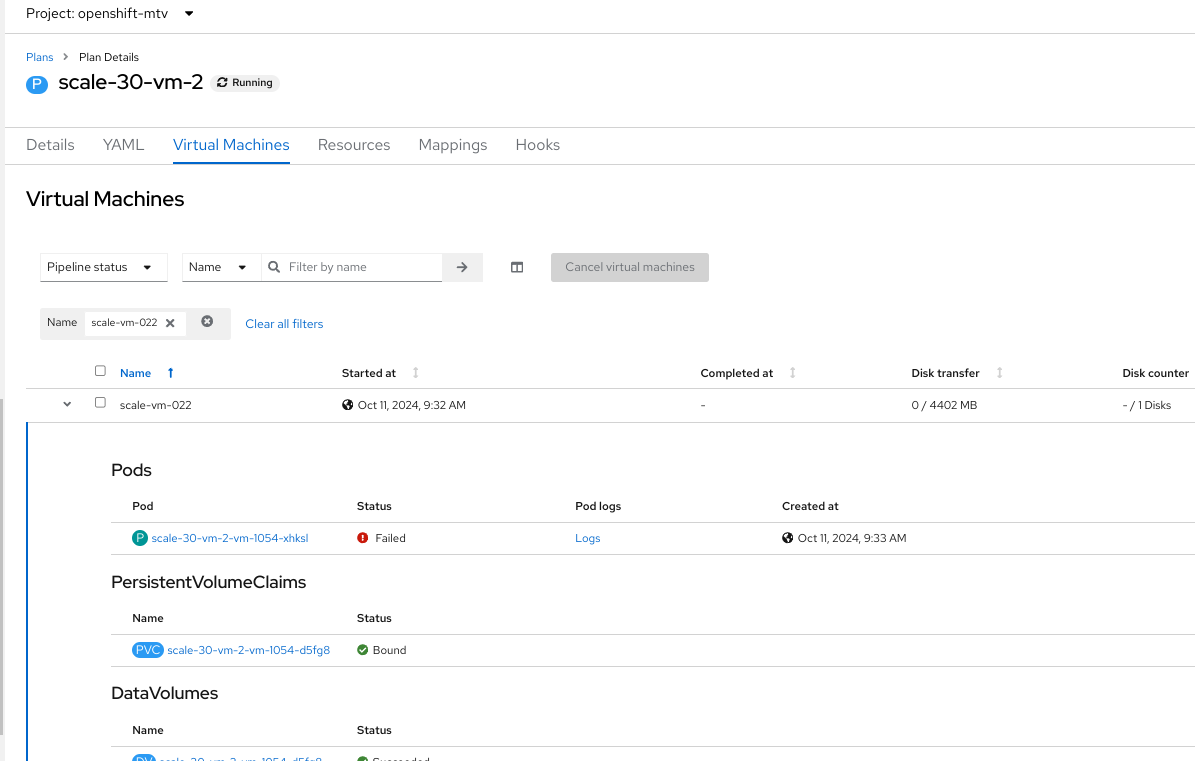Toggle the select all rows checkbox

(x=100, y=371)
